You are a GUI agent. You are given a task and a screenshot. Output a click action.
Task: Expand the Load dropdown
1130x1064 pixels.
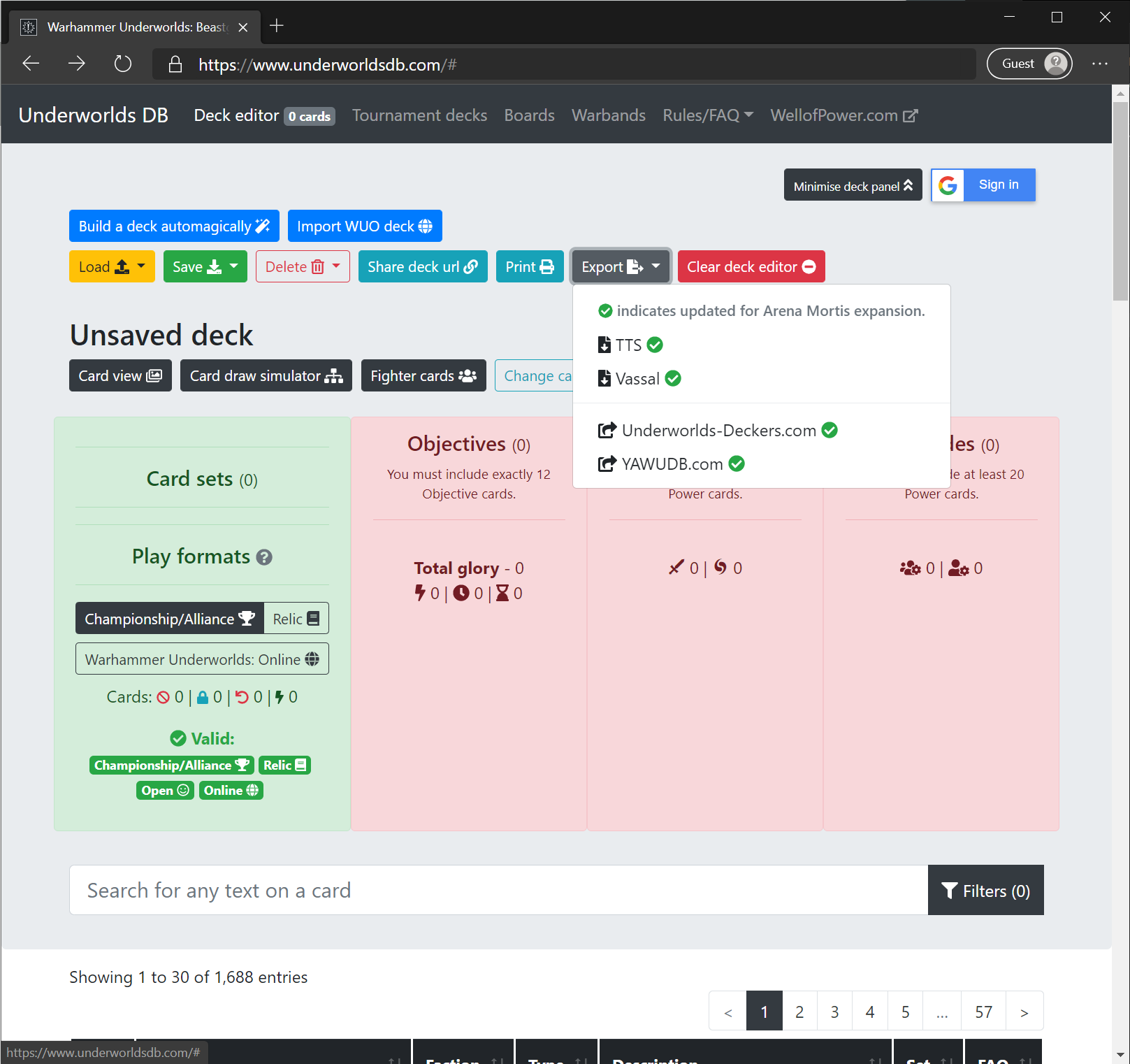click(112, 266)
